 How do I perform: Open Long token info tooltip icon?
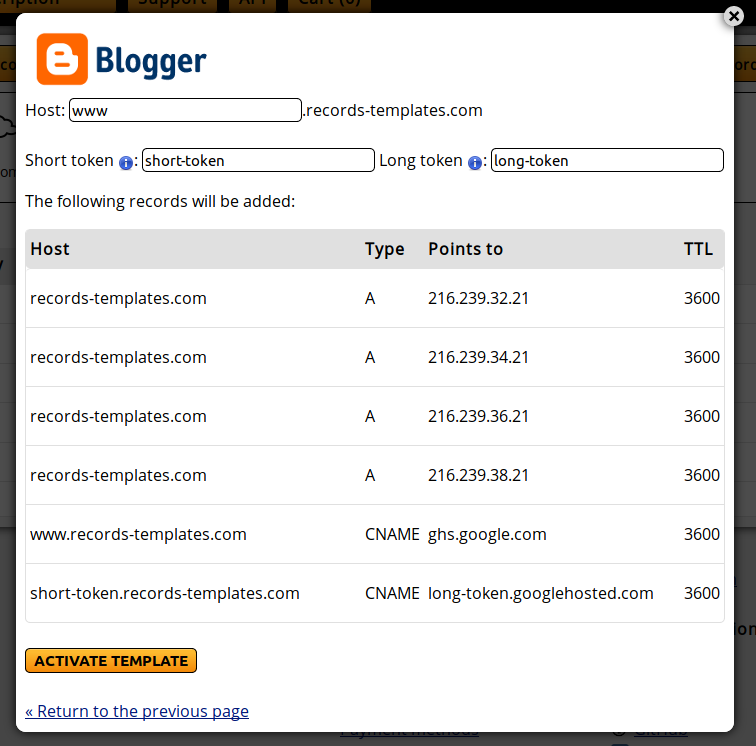pos(475,163)
